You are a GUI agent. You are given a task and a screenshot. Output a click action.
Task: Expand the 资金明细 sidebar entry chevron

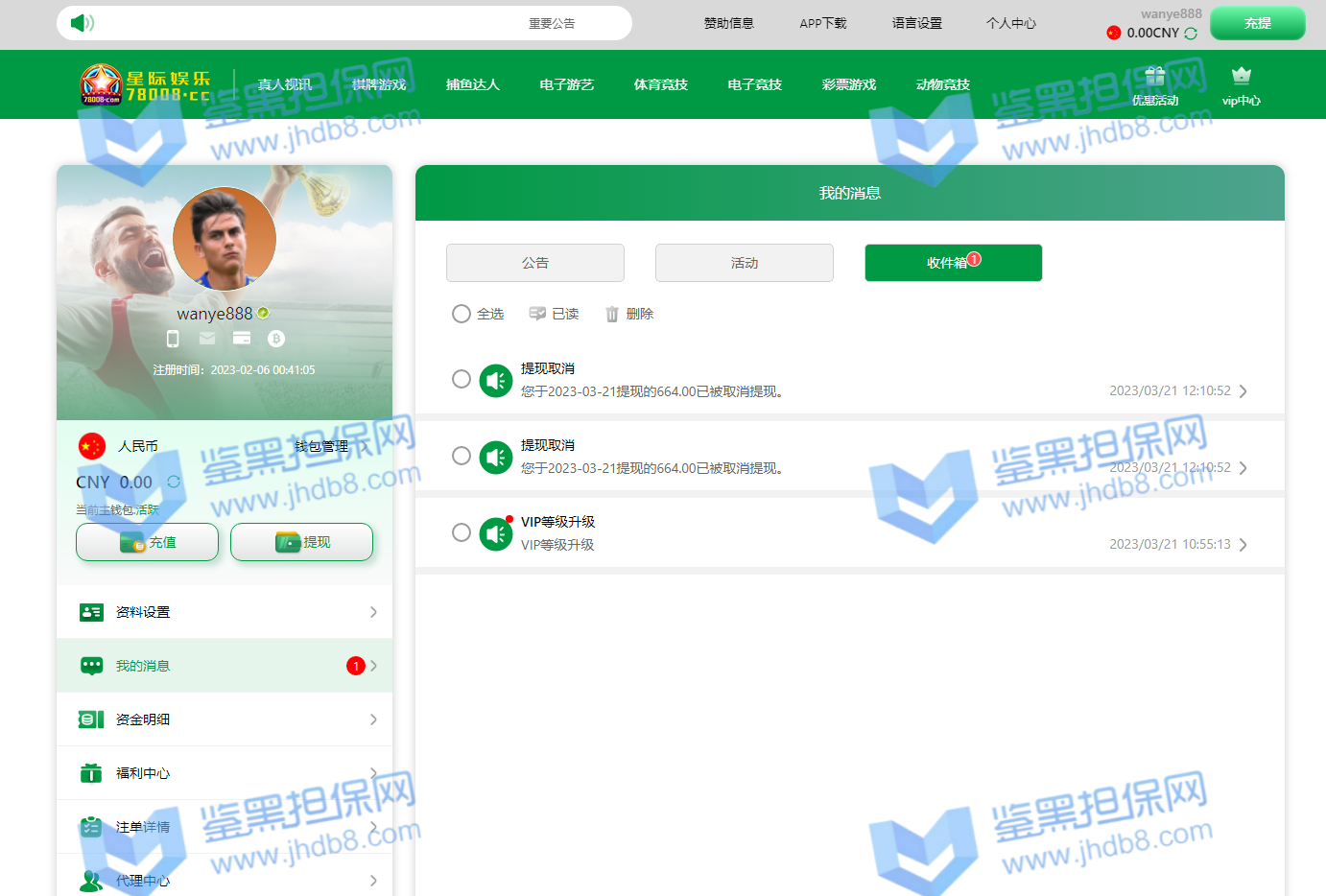373,719
